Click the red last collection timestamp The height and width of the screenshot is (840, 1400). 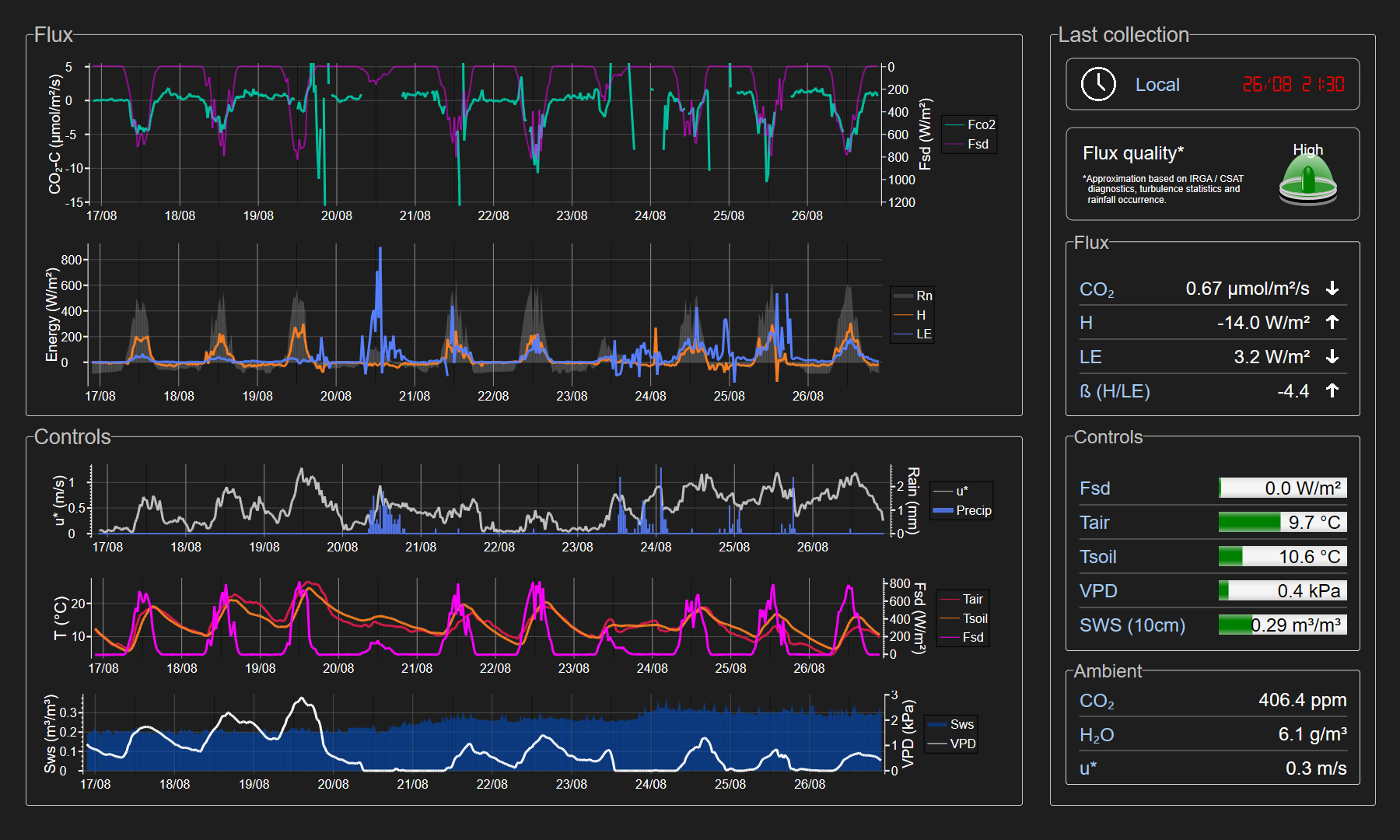coord(1293,84)
